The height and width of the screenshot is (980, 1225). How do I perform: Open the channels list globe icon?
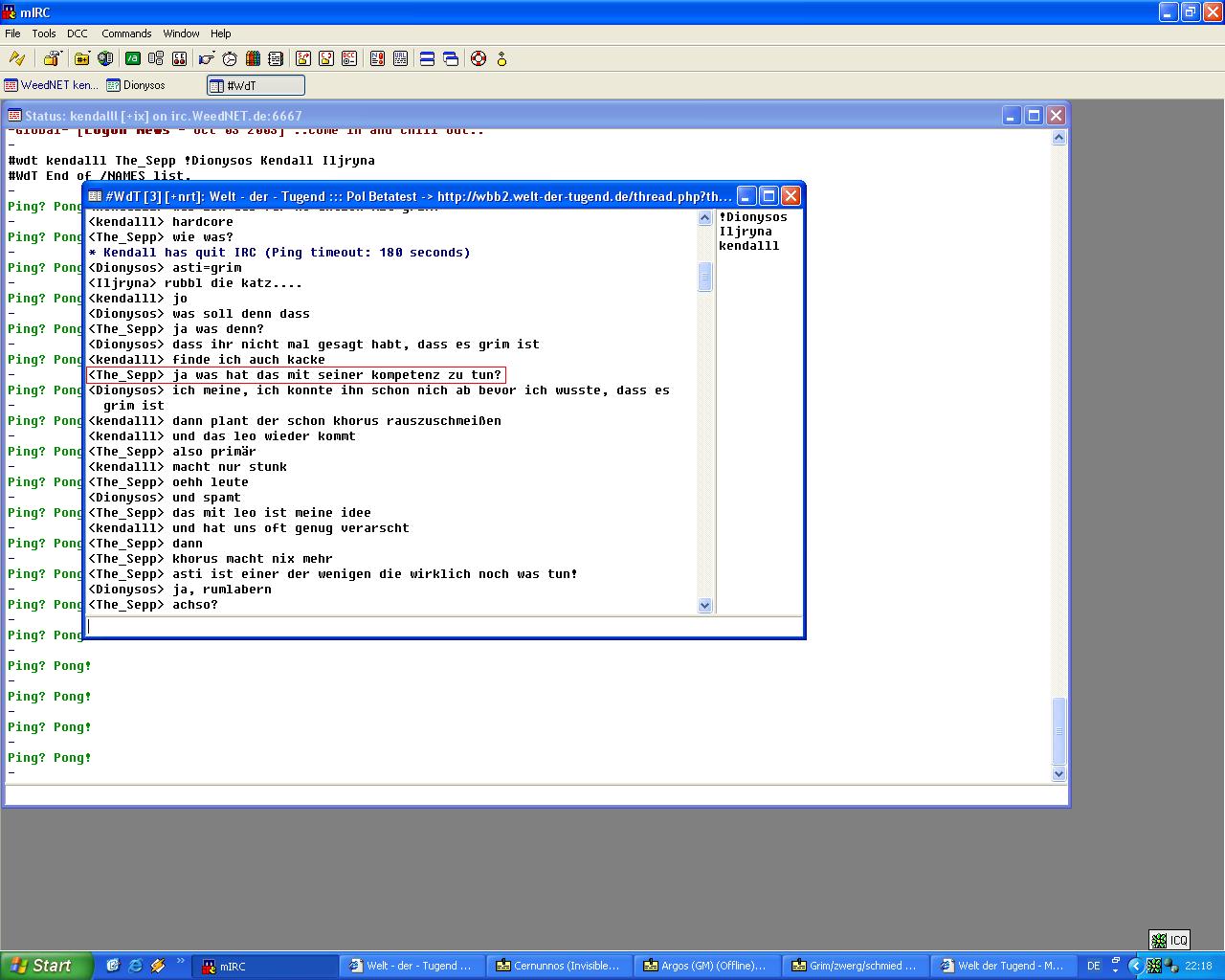pyautogui.click(x=105, y=59)
